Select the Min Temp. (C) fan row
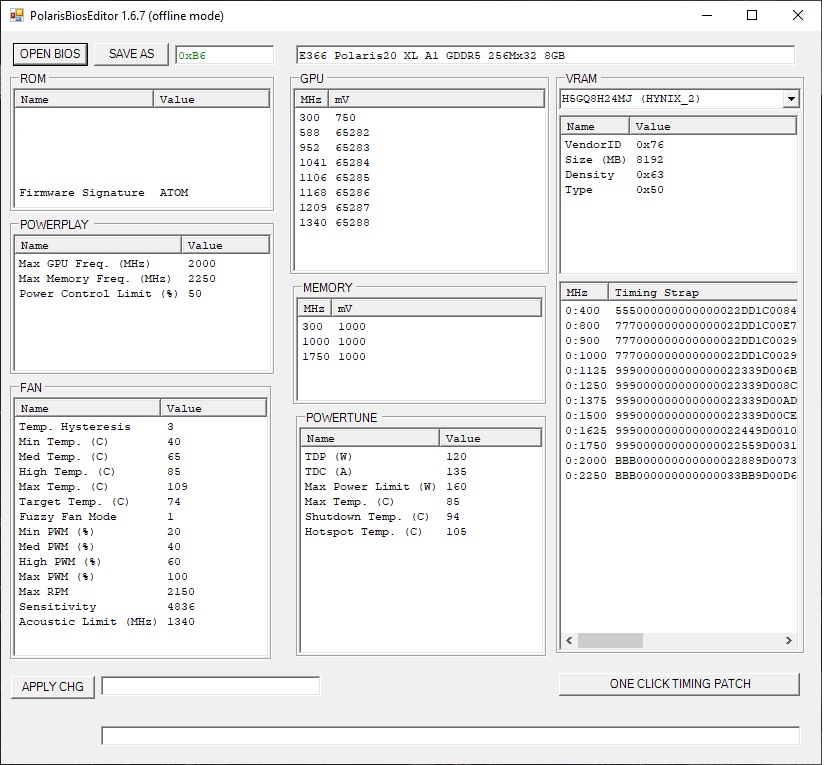Image resolution: width=824 pixels, height=765 pixels. pos(140,442)
